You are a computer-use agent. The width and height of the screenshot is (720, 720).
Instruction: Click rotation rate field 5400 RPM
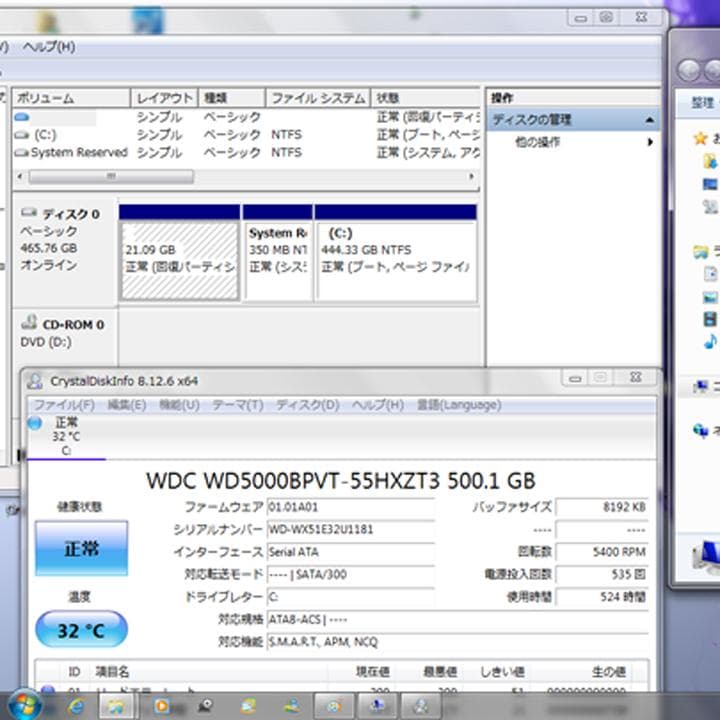click(602, 552)
